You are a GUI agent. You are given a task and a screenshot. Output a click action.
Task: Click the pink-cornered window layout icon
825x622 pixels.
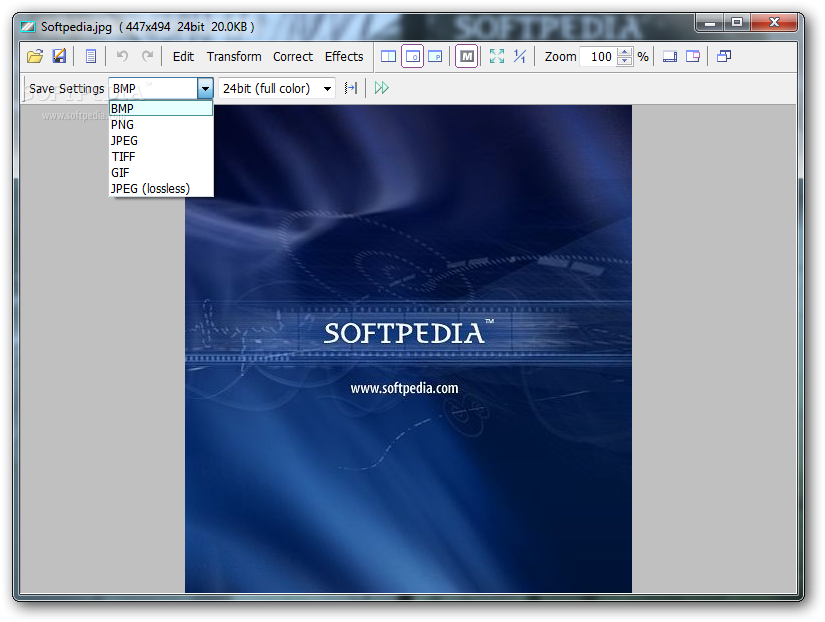coord(693,56)
